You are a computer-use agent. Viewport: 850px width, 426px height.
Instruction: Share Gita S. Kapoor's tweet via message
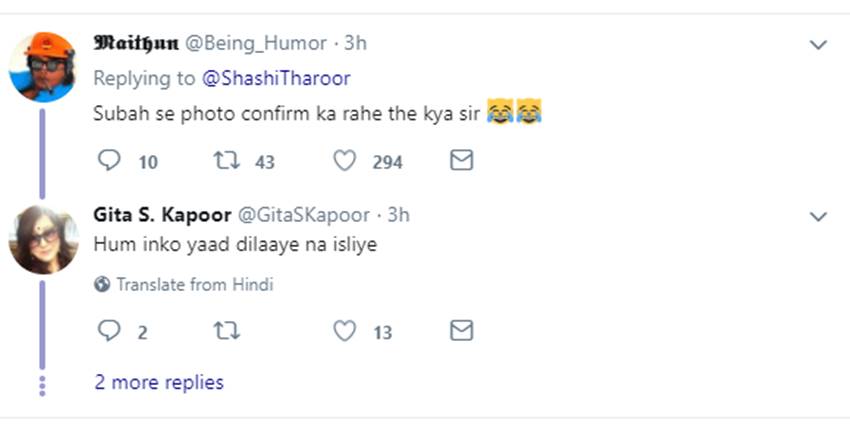click(461, 332)
